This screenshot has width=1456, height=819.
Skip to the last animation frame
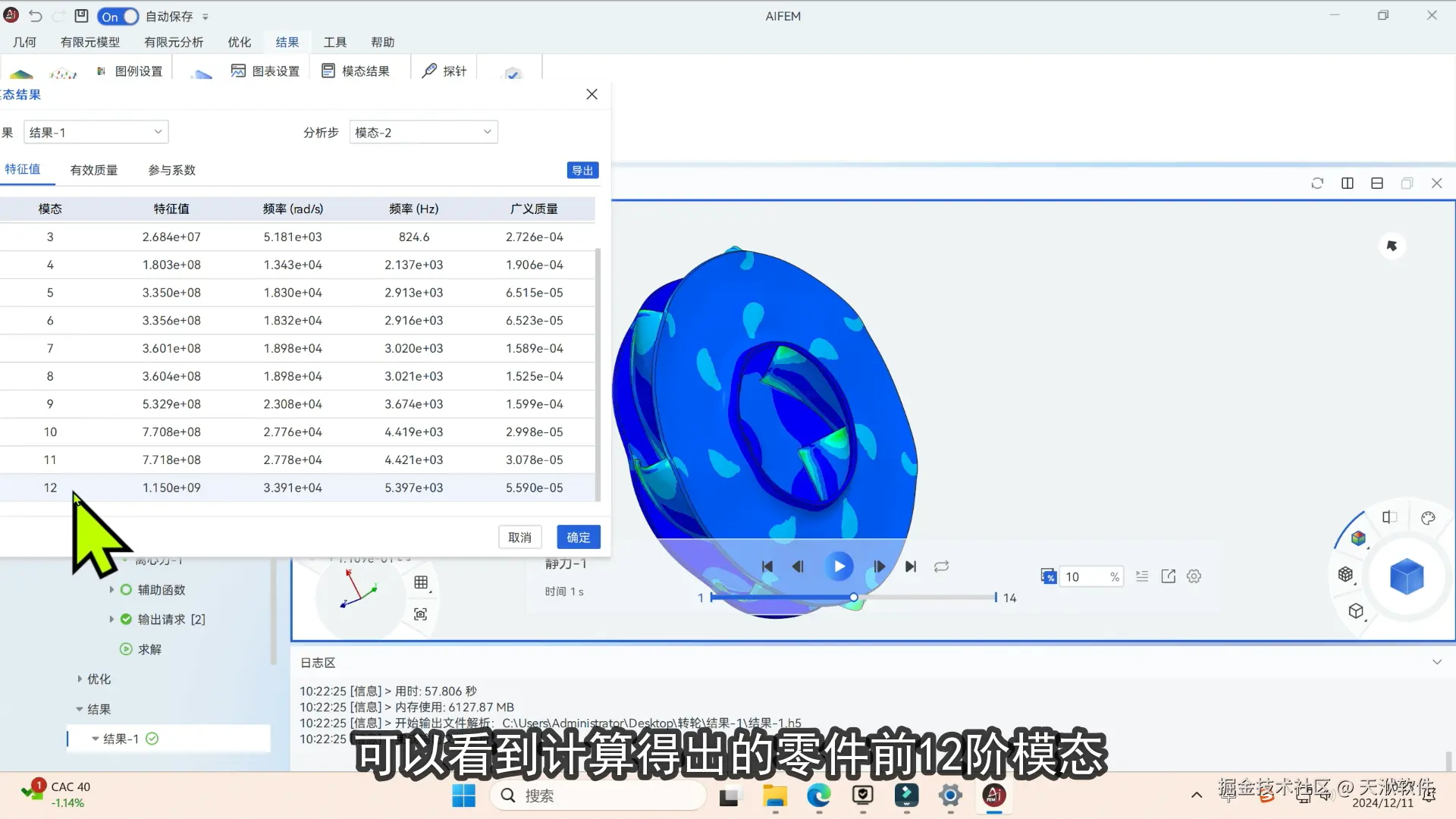tap(911, 566)
